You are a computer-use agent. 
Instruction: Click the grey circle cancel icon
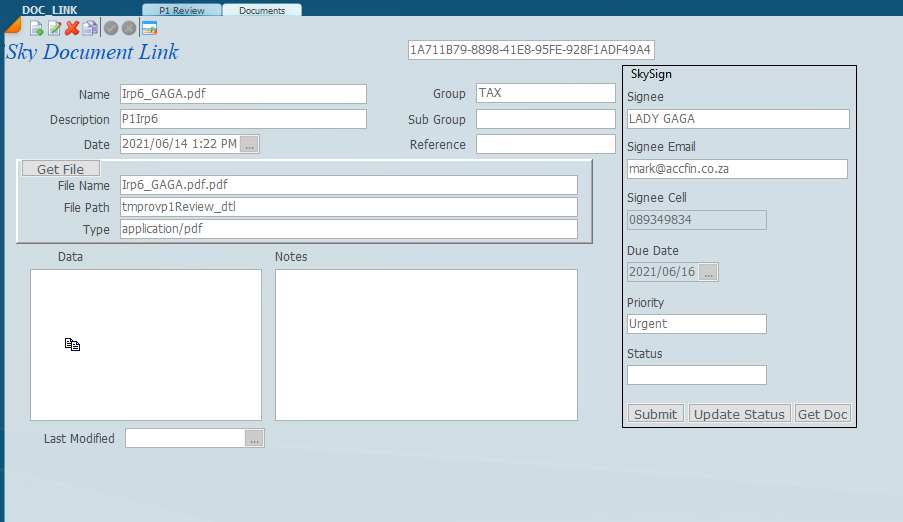click(129, 28)
